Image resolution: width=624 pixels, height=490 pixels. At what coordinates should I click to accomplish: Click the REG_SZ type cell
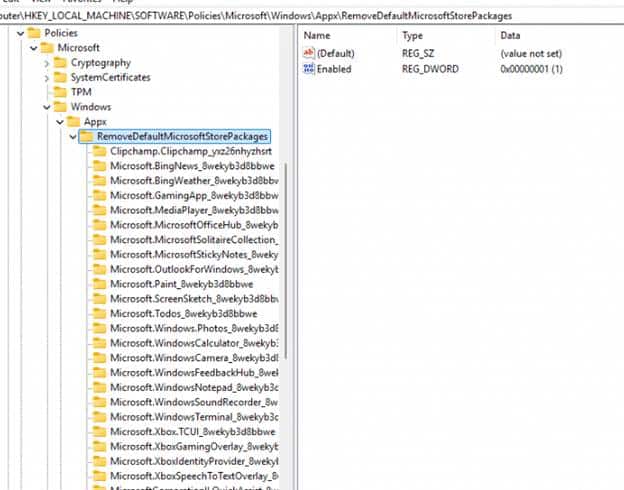point(418,53)
